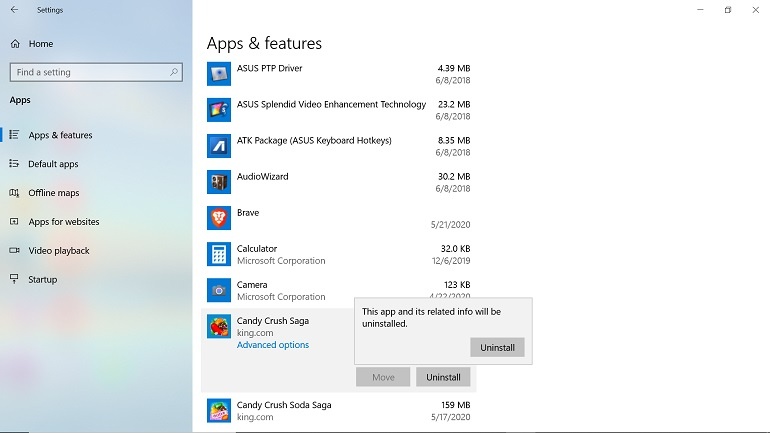Image resolution: width=770 pixels, height=433 pixels.
Task: Click the AudioWizard app icon
Action: pos(219,182)
